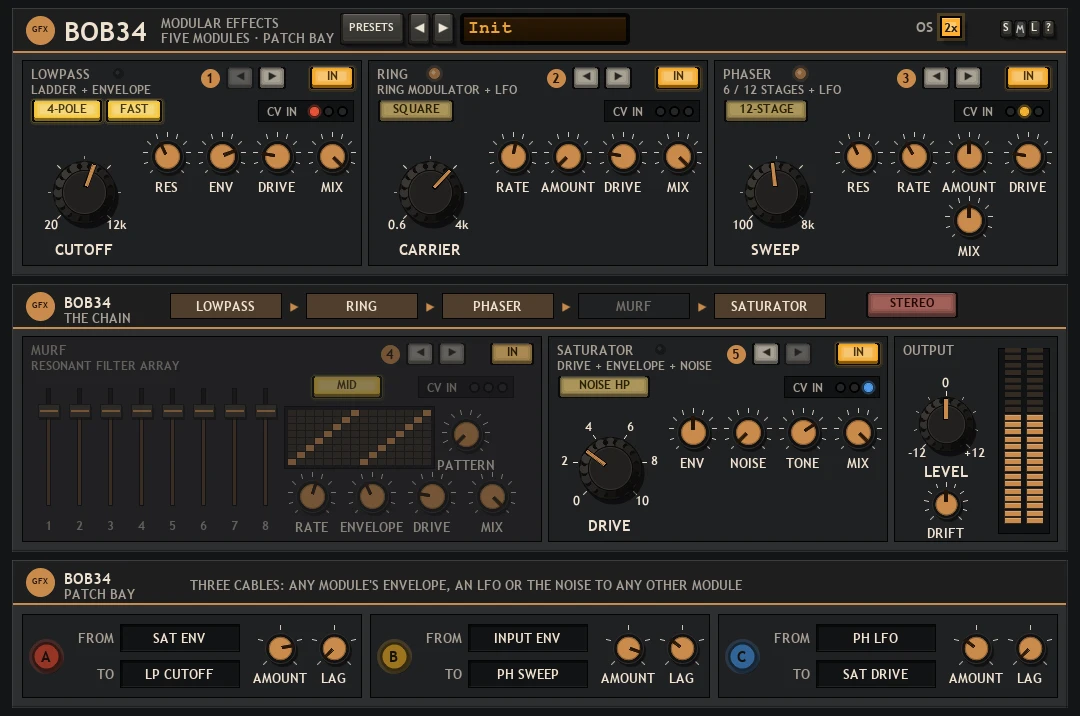Move Ring module left in chain
Screen dimensions: 1080x716
click(586, 77)
